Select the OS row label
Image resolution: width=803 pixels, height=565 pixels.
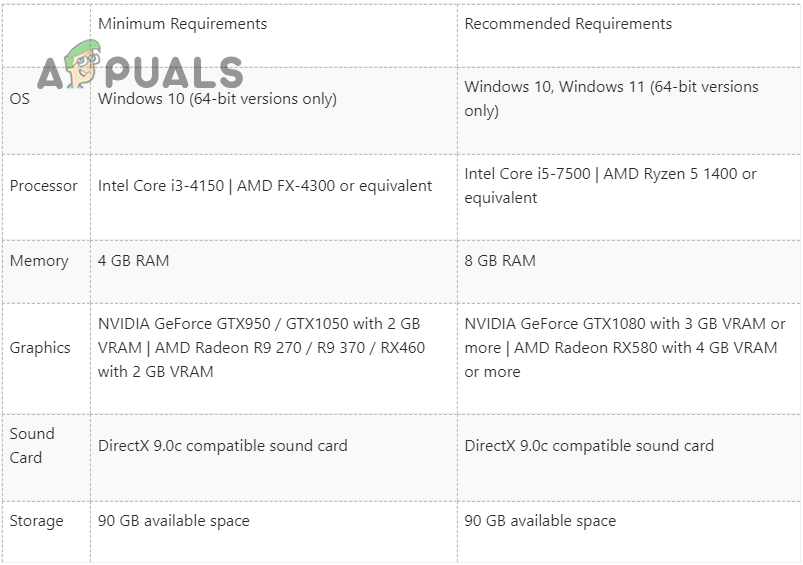20,99
